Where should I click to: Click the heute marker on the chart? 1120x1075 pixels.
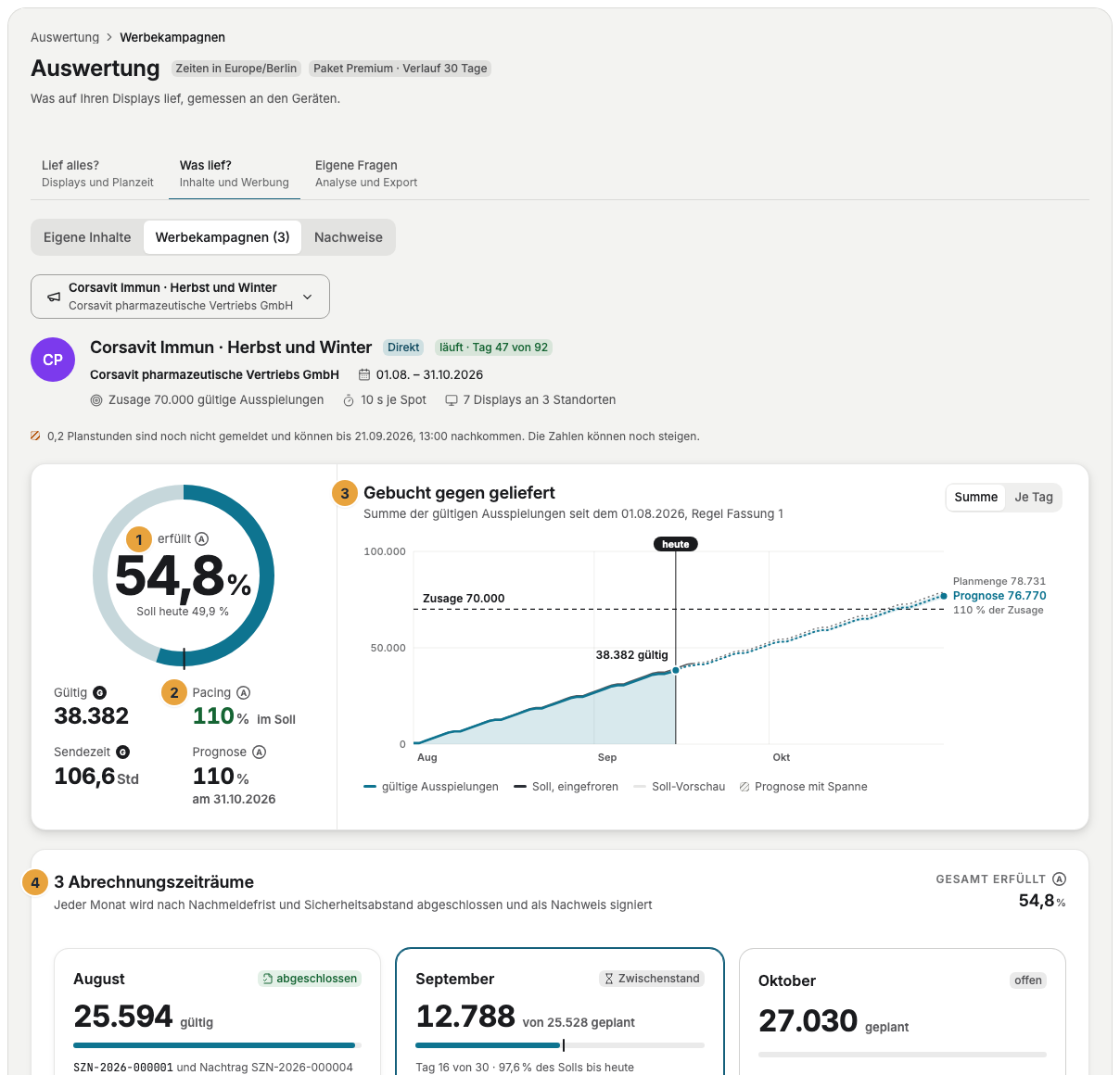tap(676, 544)
